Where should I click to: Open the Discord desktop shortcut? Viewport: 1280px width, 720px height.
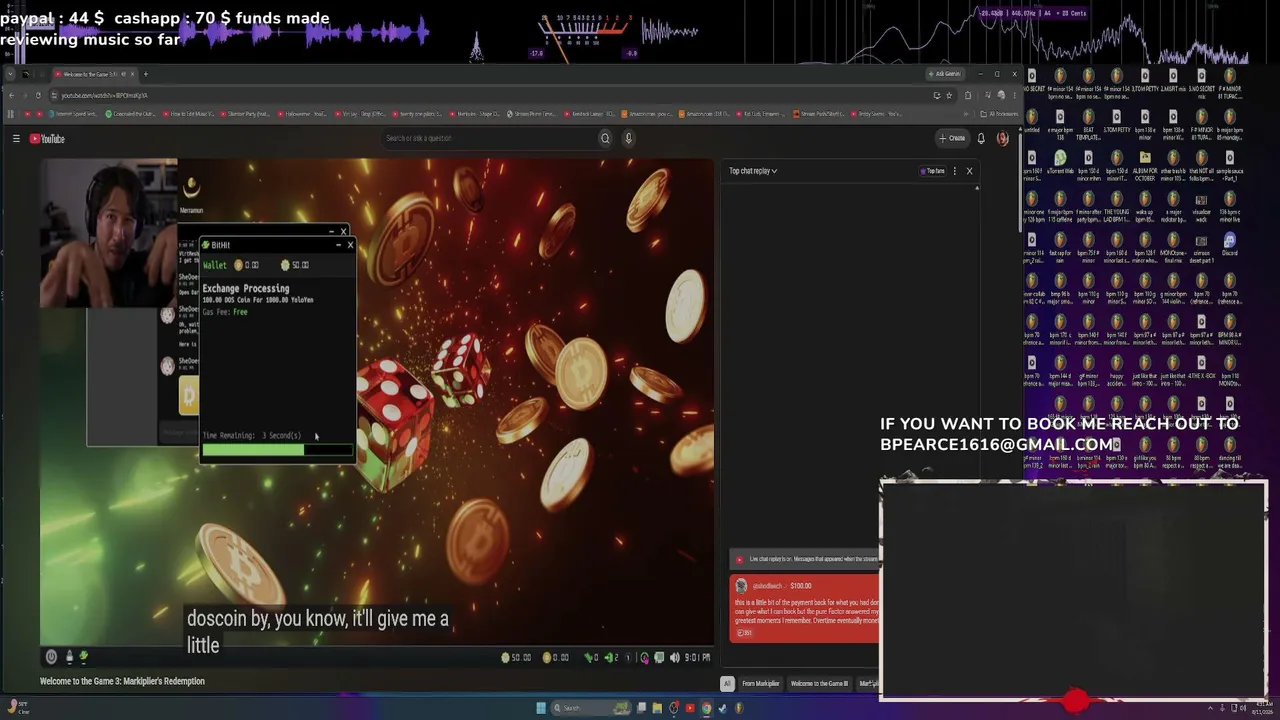pyautogui.click(x=1230, y=245)
